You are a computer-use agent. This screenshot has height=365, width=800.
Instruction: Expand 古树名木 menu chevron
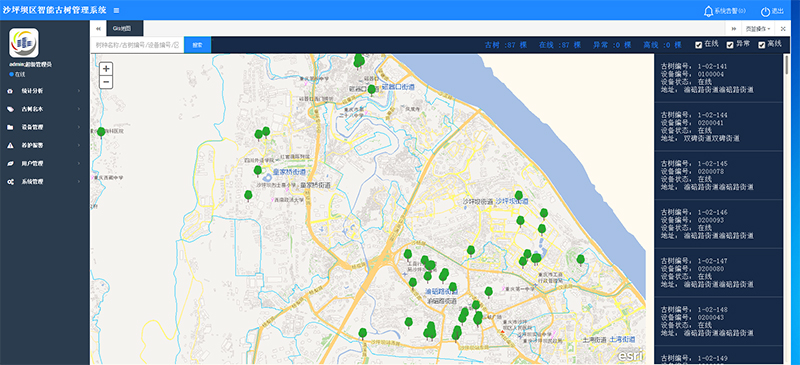(x=79, y=109)
